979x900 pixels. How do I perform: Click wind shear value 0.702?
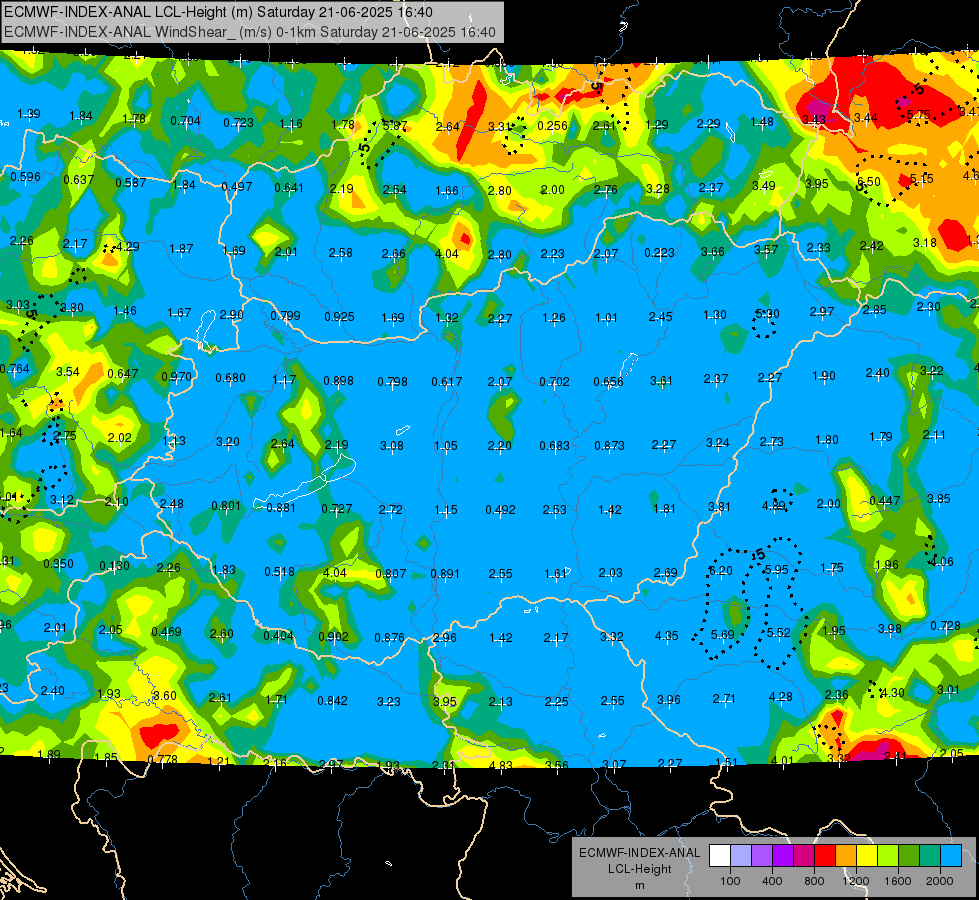click(x=554, y=382)
